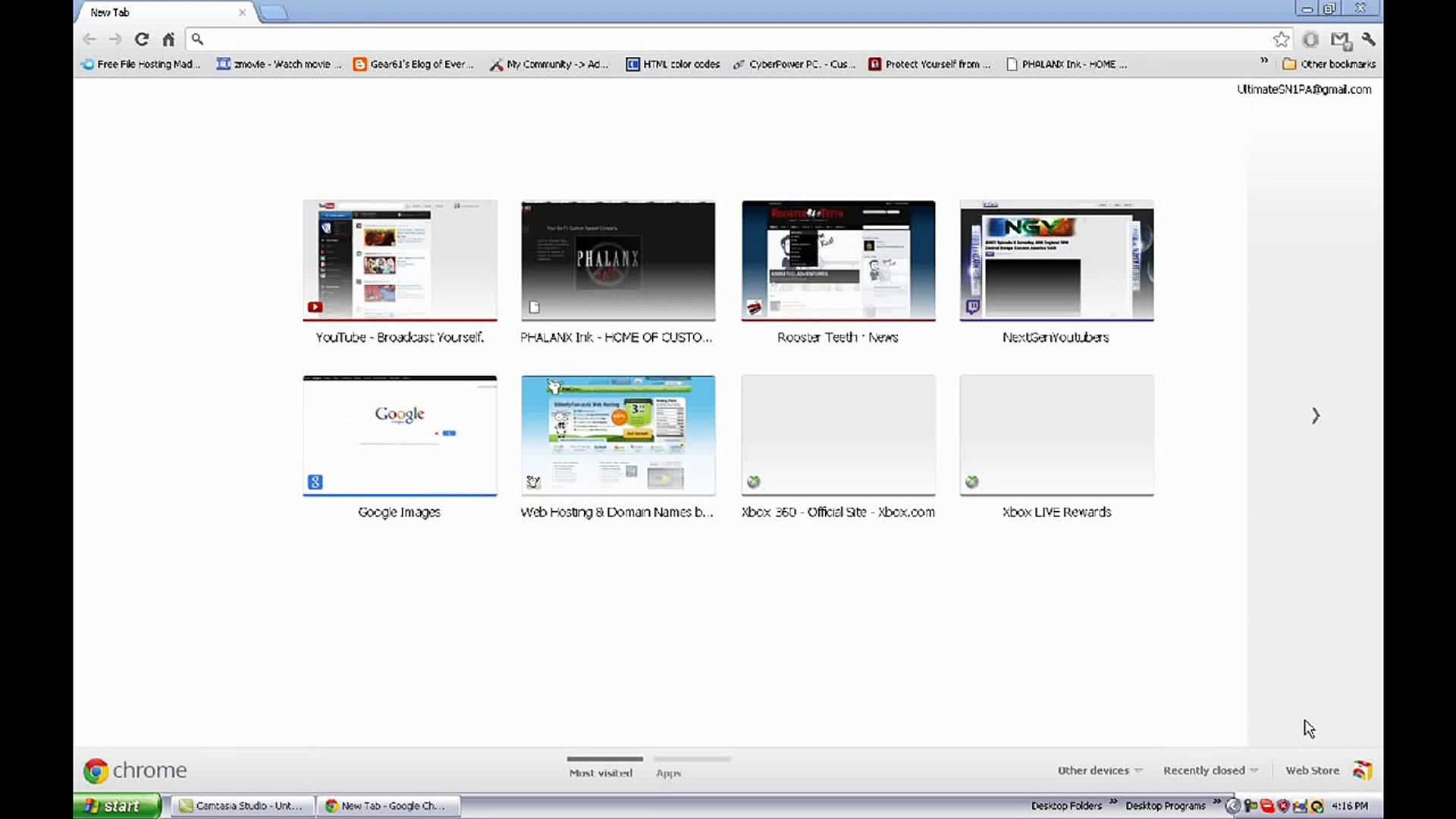The image size is (1456, 819).
Task: Click the Web Store icon
Action: point(1363,770)
